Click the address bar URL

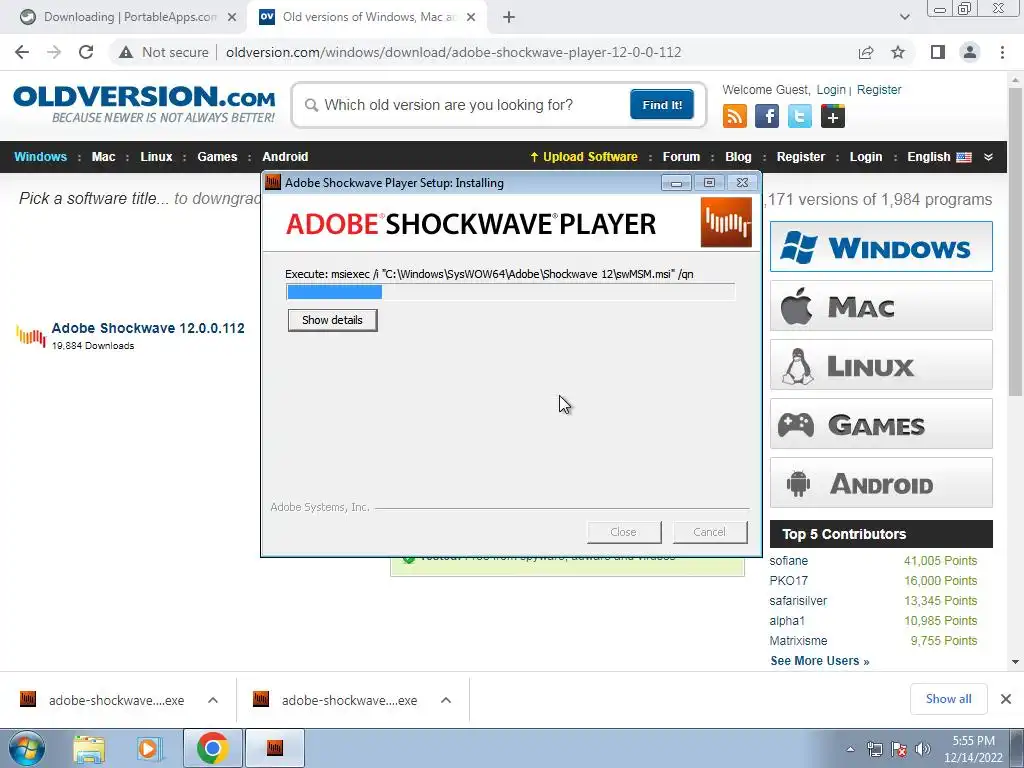tap(453, 52)
